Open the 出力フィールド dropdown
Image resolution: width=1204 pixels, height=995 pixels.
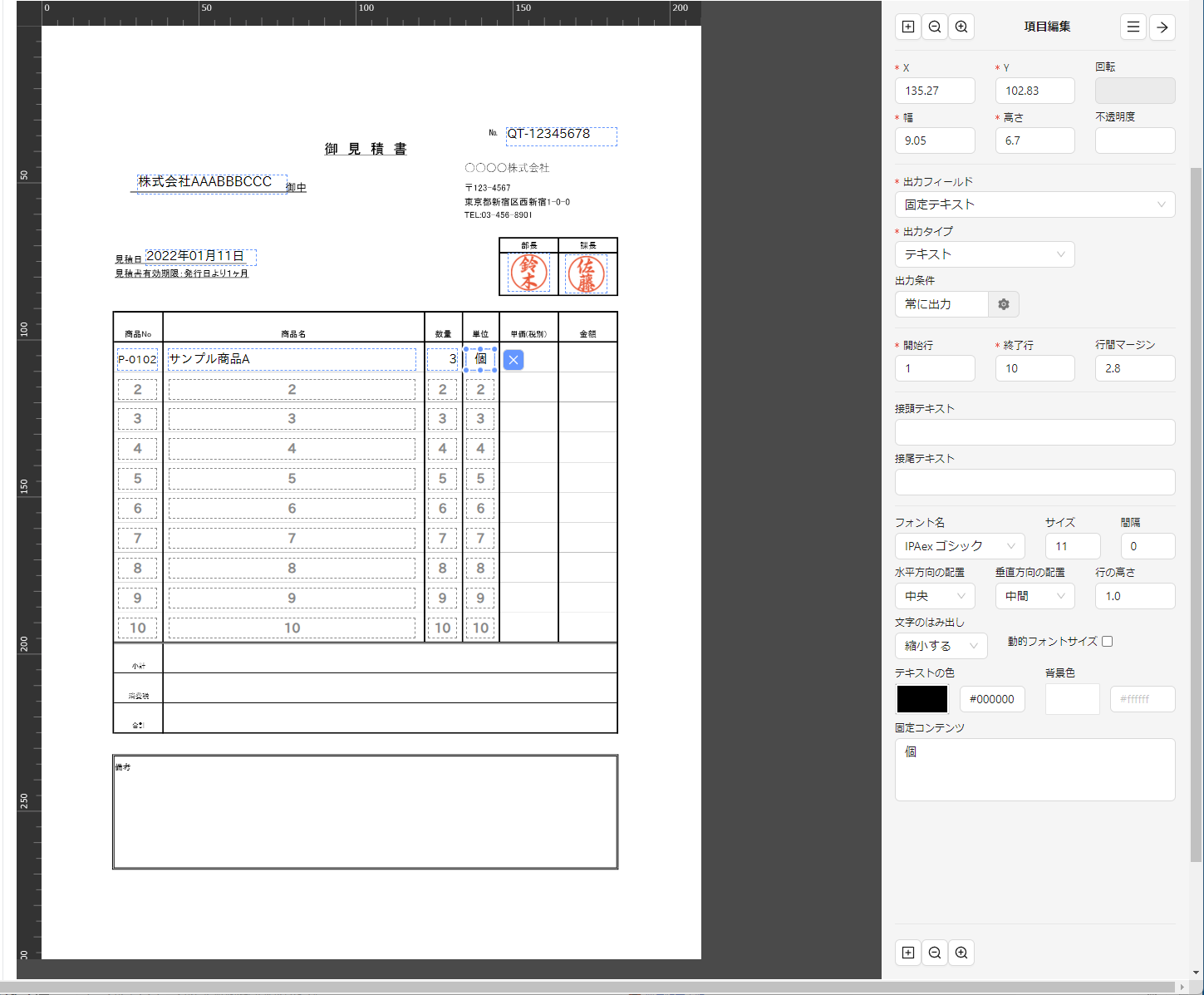(1034, 204)
